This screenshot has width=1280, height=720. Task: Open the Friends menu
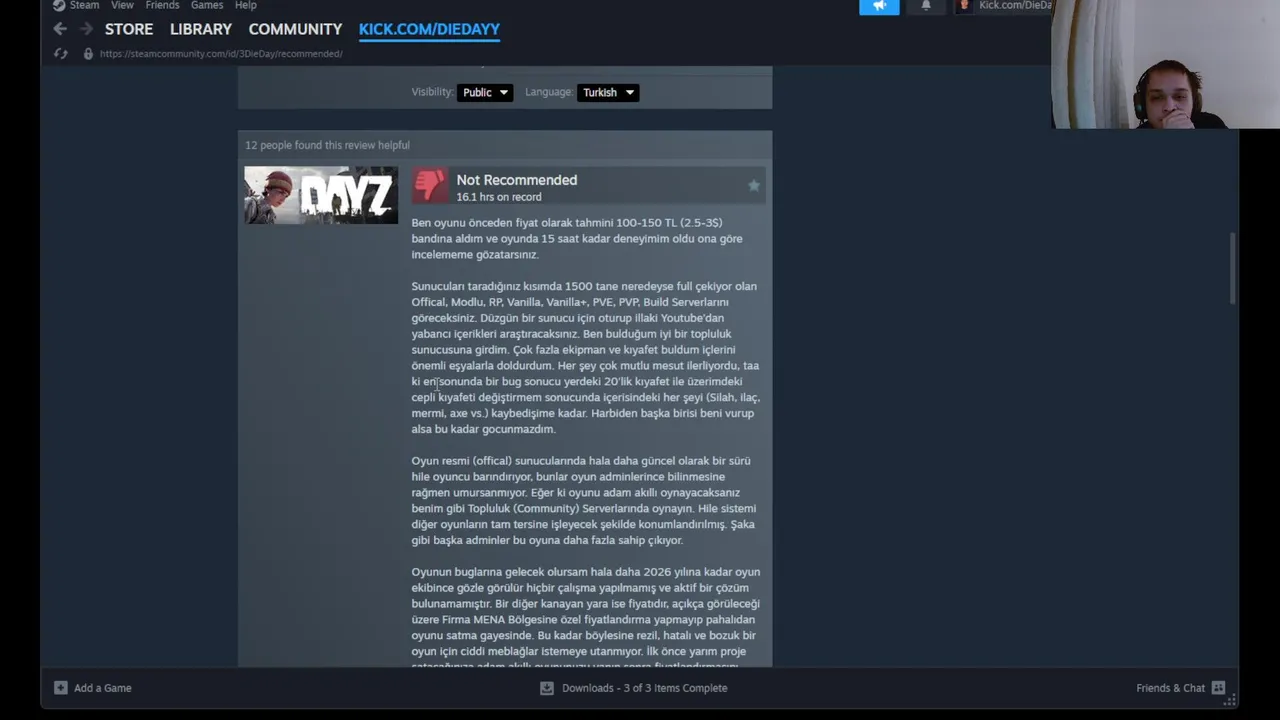point(162,5)
